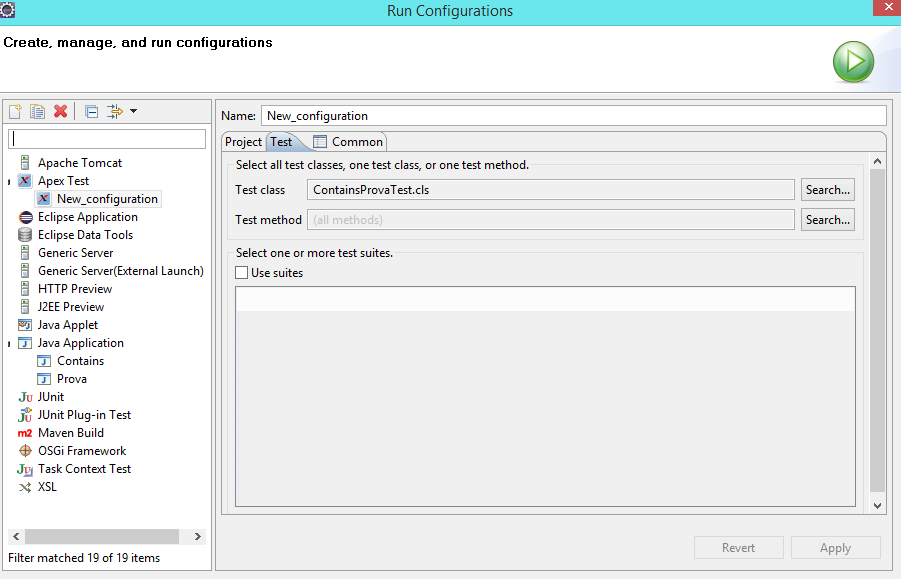Click the Maven Build m2 icon
This screenshot has width=901, height=579.
click(x=25, y=433)
